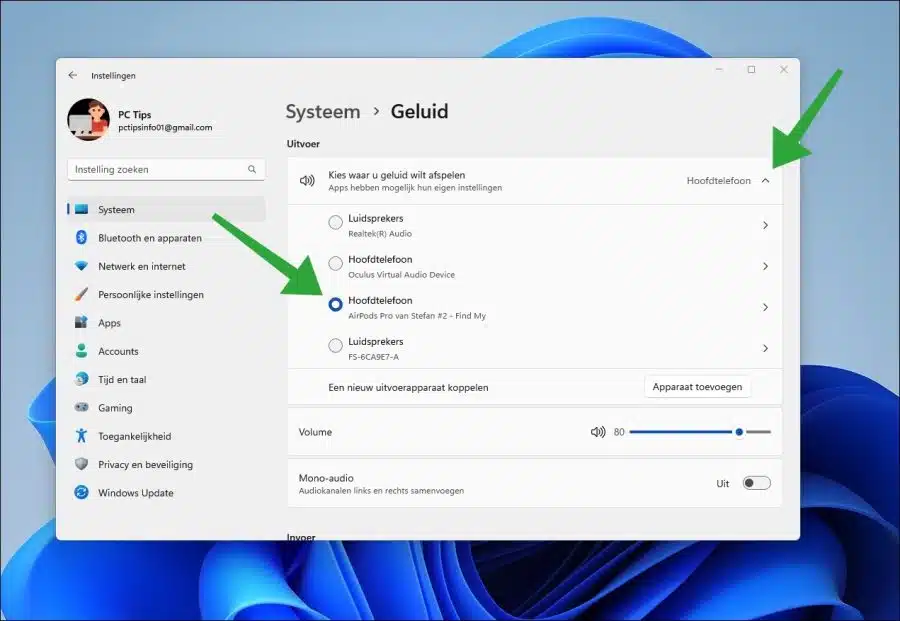Click the pctipsinfo01@gmail.com account email
Viewport: 900px width, 621px height.
pyautogui.click(x=165, y=127)
